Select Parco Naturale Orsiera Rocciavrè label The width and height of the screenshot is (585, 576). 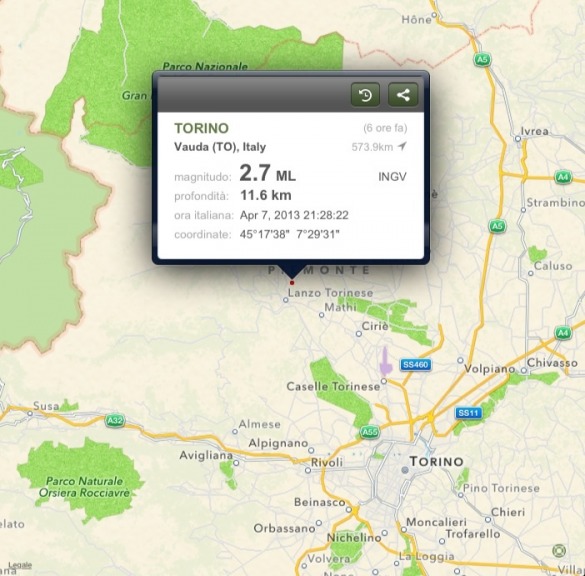(84, 487)
